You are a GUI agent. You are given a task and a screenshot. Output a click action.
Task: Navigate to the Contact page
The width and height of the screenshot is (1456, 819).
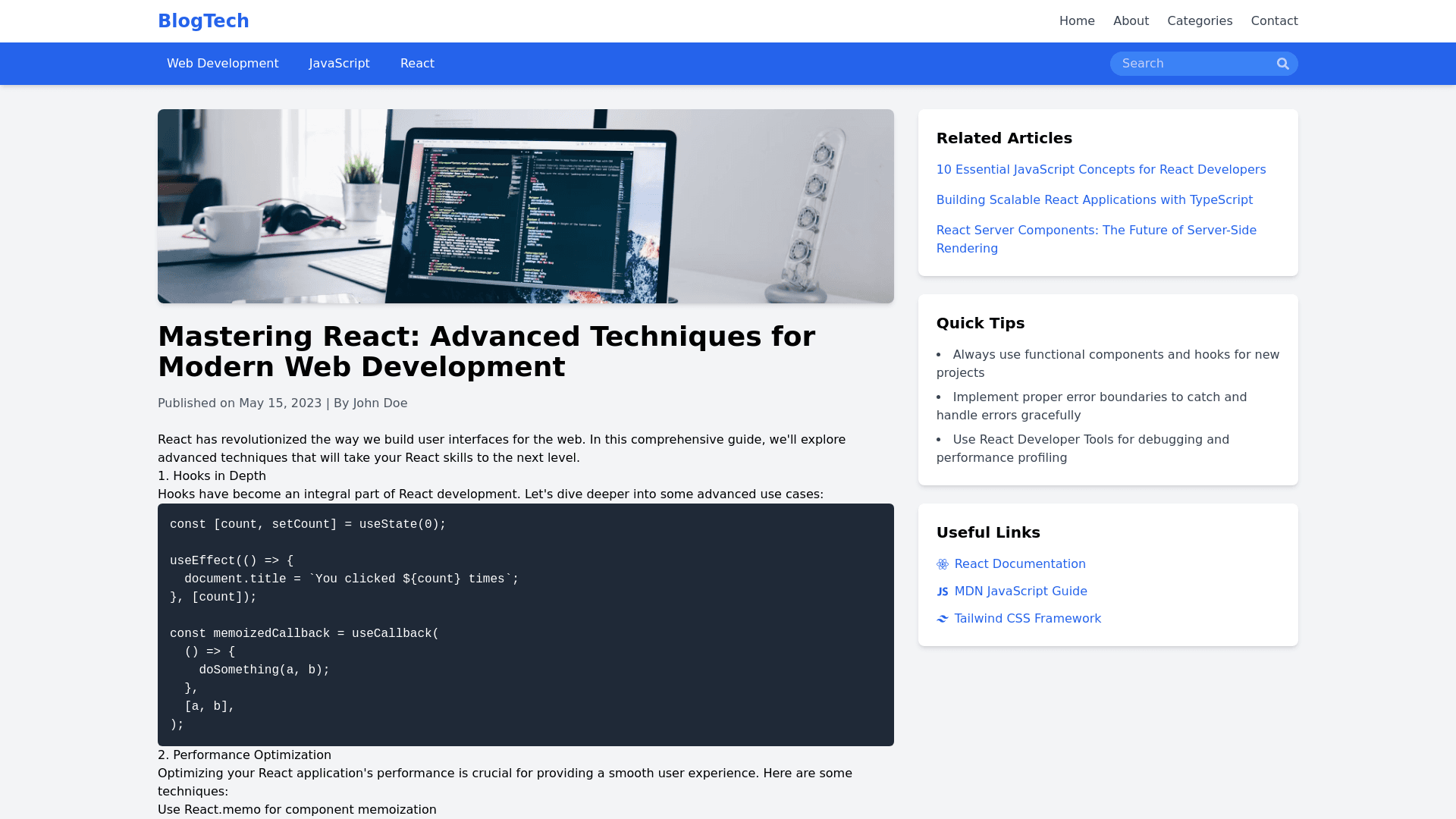[1274, 21]
